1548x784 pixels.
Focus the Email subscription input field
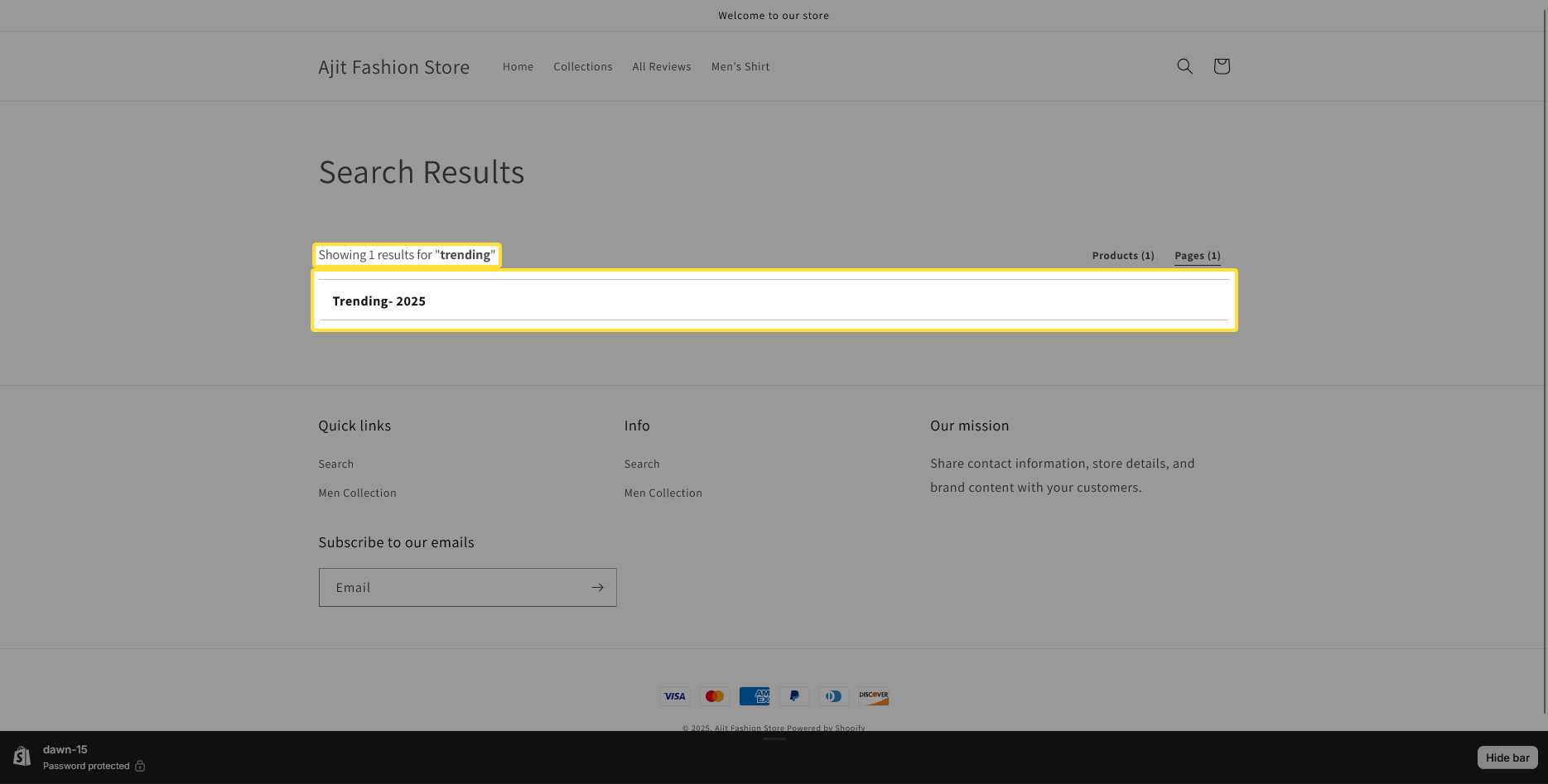point(451,587)
